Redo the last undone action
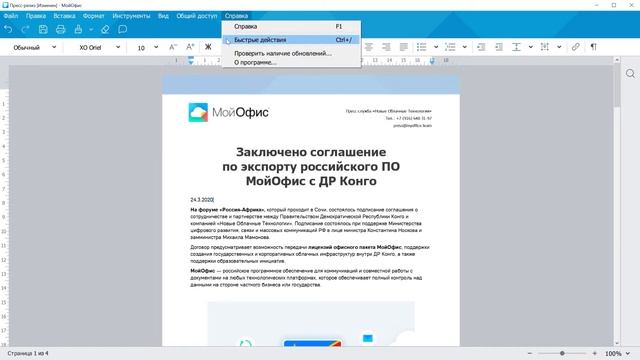Viewport: 640px width, 360px height. tap(25, 29)
